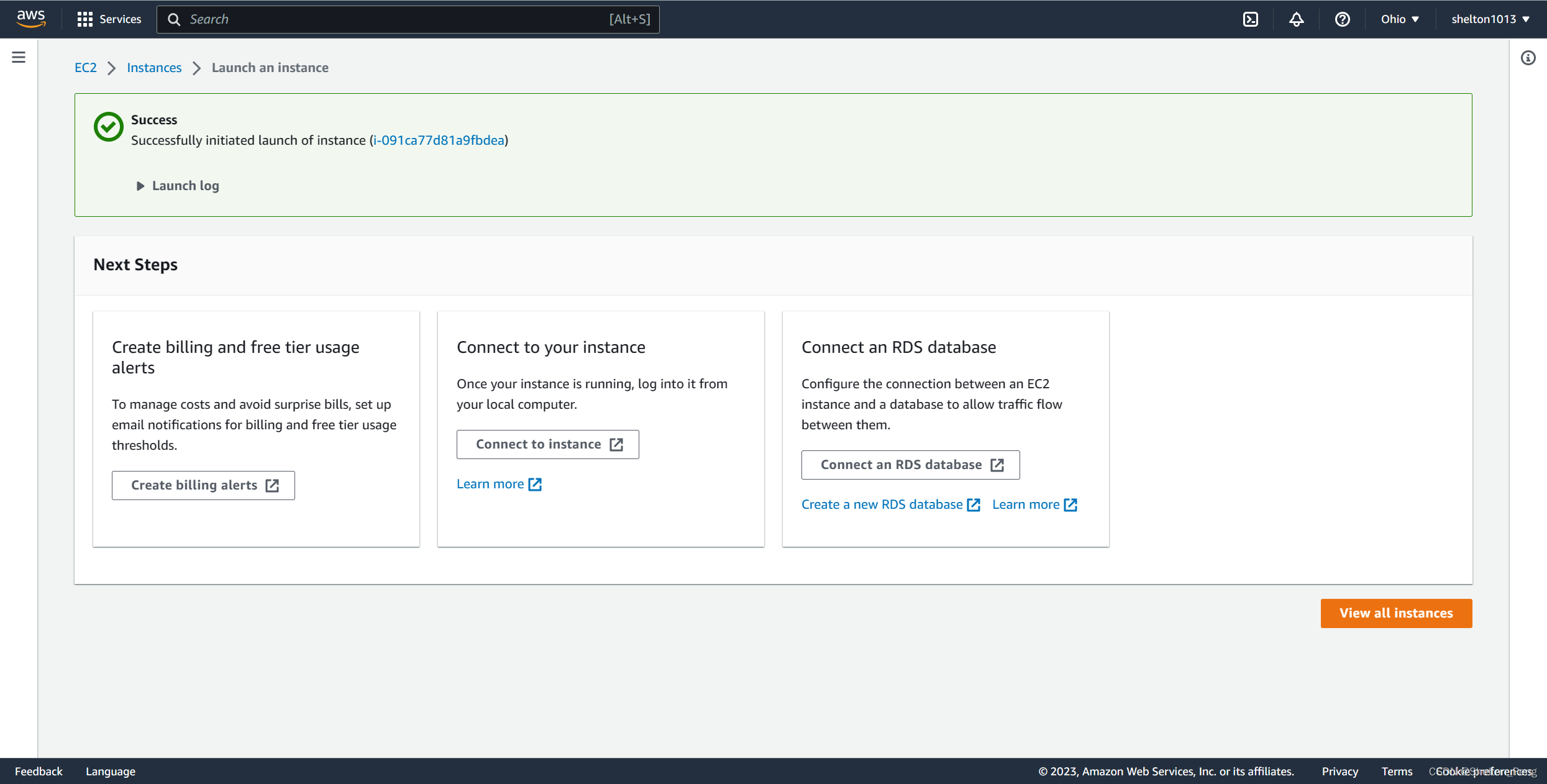Open the Ohio region dropdown
Image resolution: width=1547 pixels, height=784 pixels.
[1400, 19]
